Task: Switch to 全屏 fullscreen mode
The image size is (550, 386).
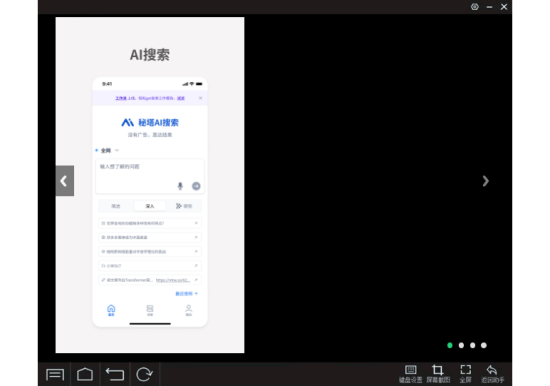Action: pyautogui.click(x=465, y=374)
